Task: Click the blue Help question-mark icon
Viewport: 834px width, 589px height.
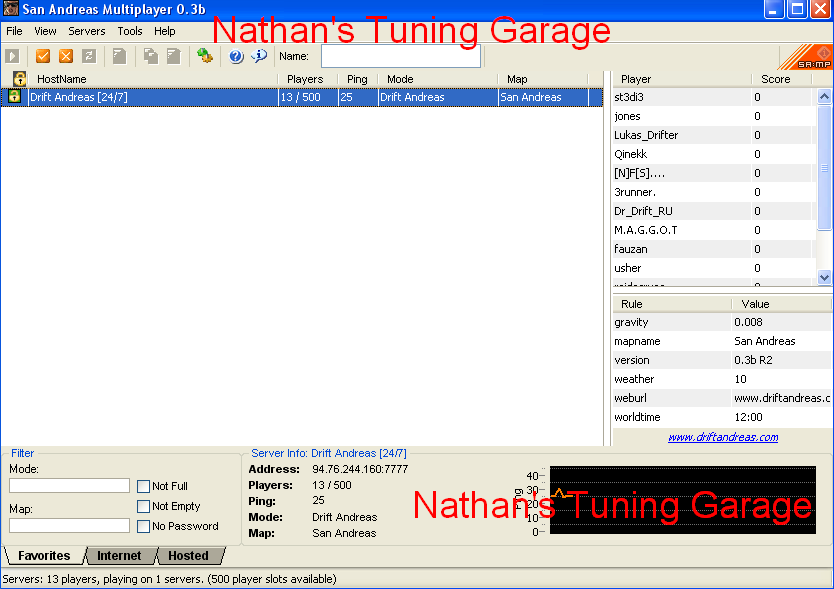Action: (x=236, y=56)
